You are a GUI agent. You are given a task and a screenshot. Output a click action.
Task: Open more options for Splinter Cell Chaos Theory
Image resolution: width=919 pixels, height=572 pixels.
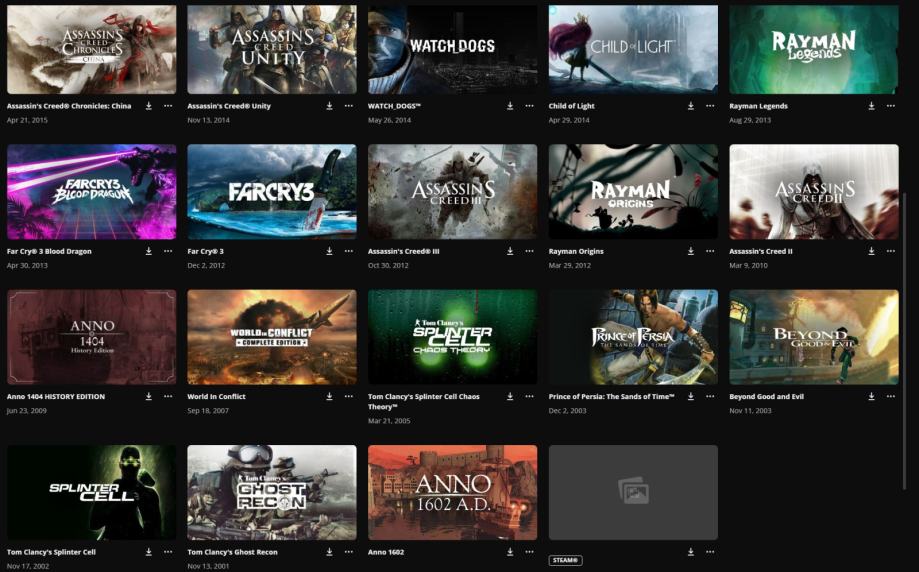529,396
